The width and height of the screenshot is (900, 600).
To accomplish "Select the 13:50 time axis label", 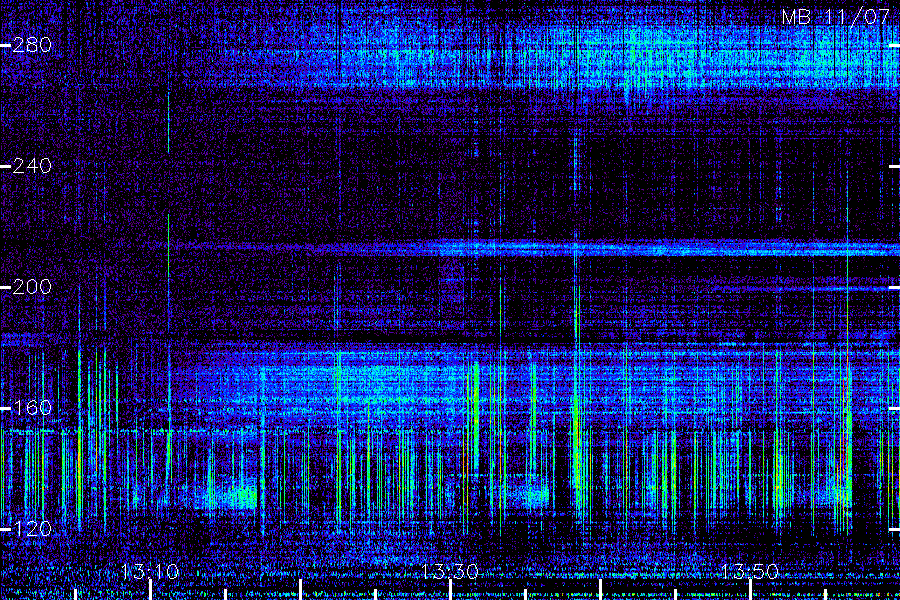I will pos(750,572).
